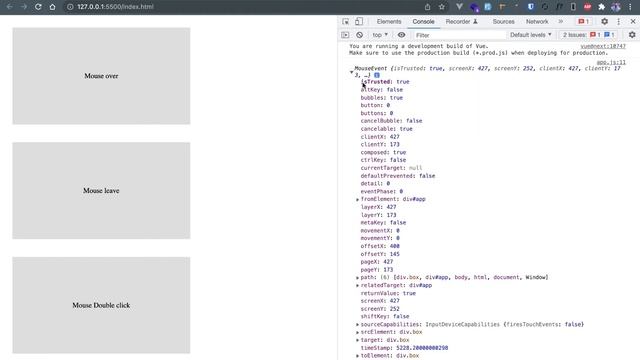
Task: Open the Default levels dropdown
Action: click(531, 35)
